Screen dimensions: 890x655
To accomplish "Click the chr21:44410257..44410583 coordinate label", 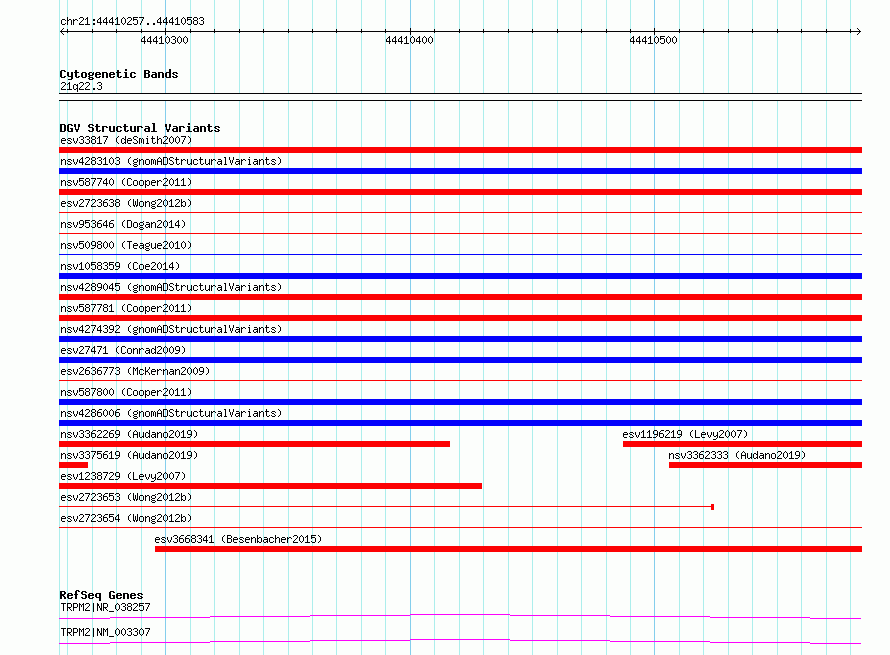I will point(132,21).
